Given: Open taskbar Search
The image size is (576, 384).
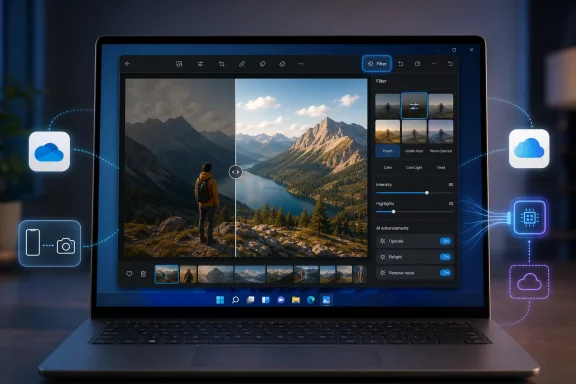Looking at the screenshot, I should (235, 300).
